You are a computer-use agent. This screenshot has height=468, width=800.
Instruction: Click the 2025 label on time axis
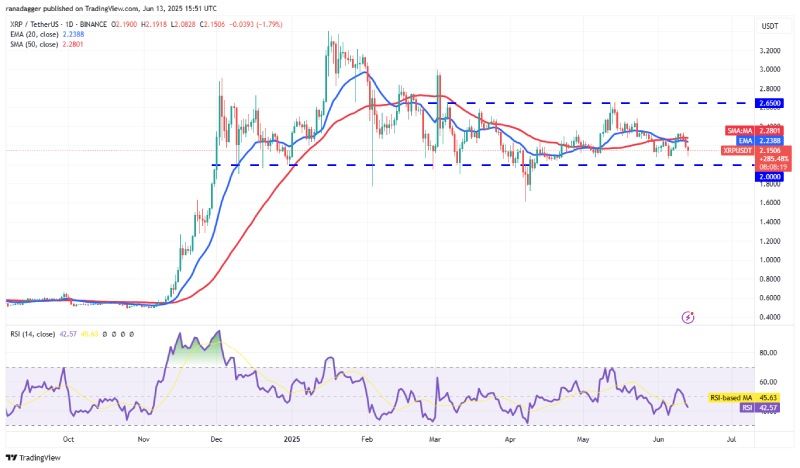pos(292,439)
